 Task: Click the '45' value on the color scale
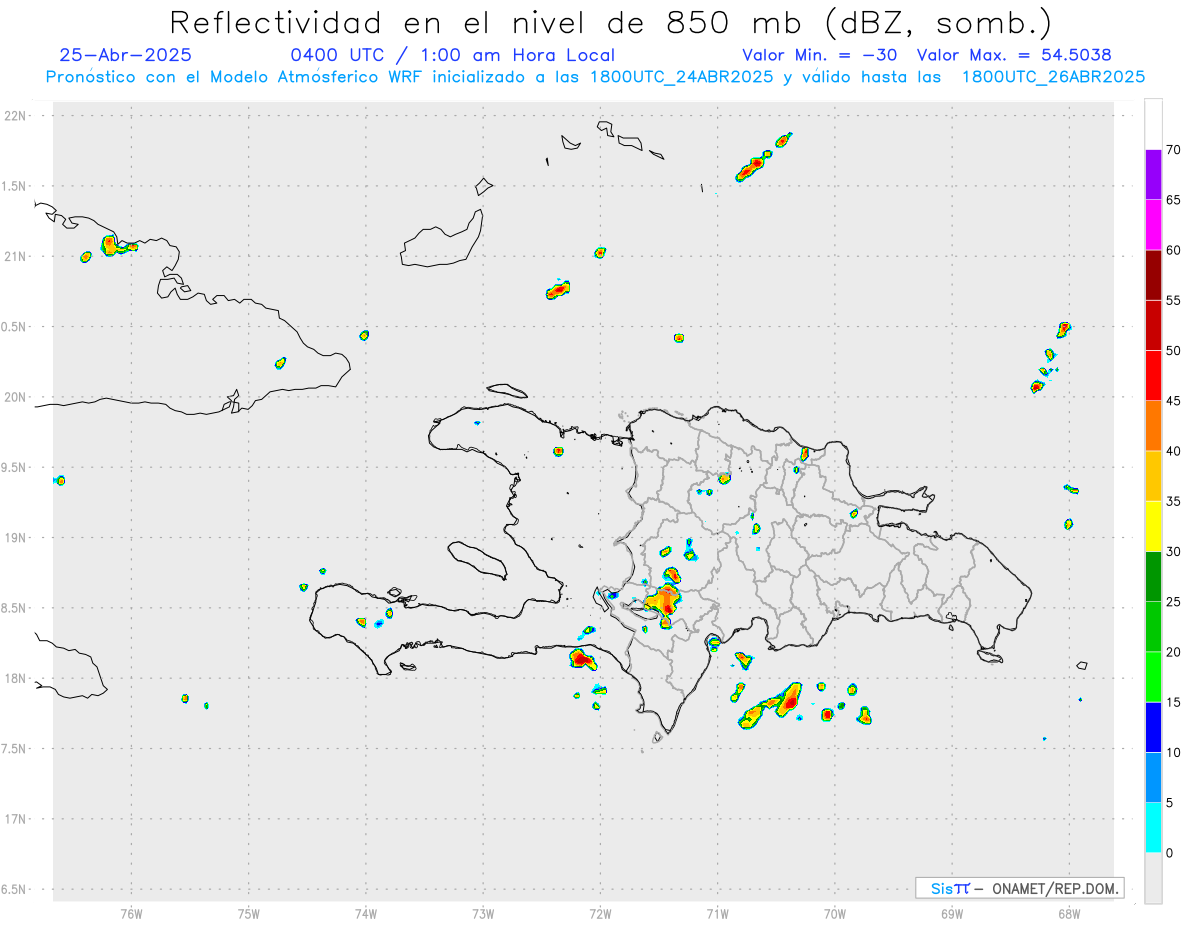(1175, 401)
